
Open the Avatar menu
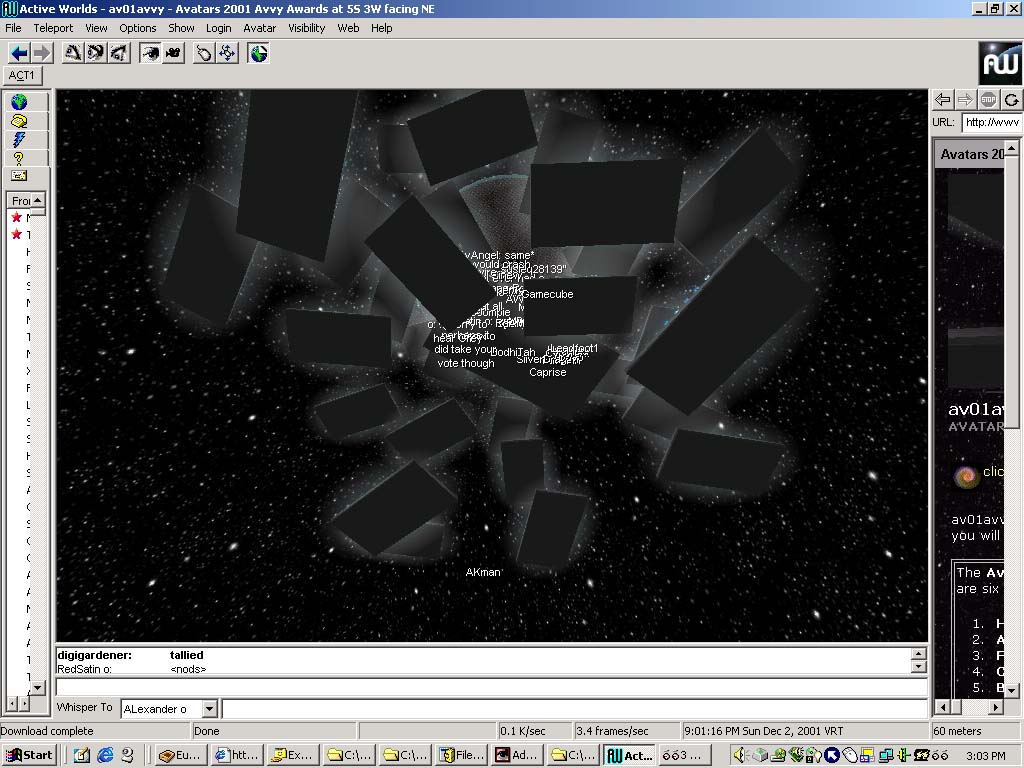[x=260, y=28]
